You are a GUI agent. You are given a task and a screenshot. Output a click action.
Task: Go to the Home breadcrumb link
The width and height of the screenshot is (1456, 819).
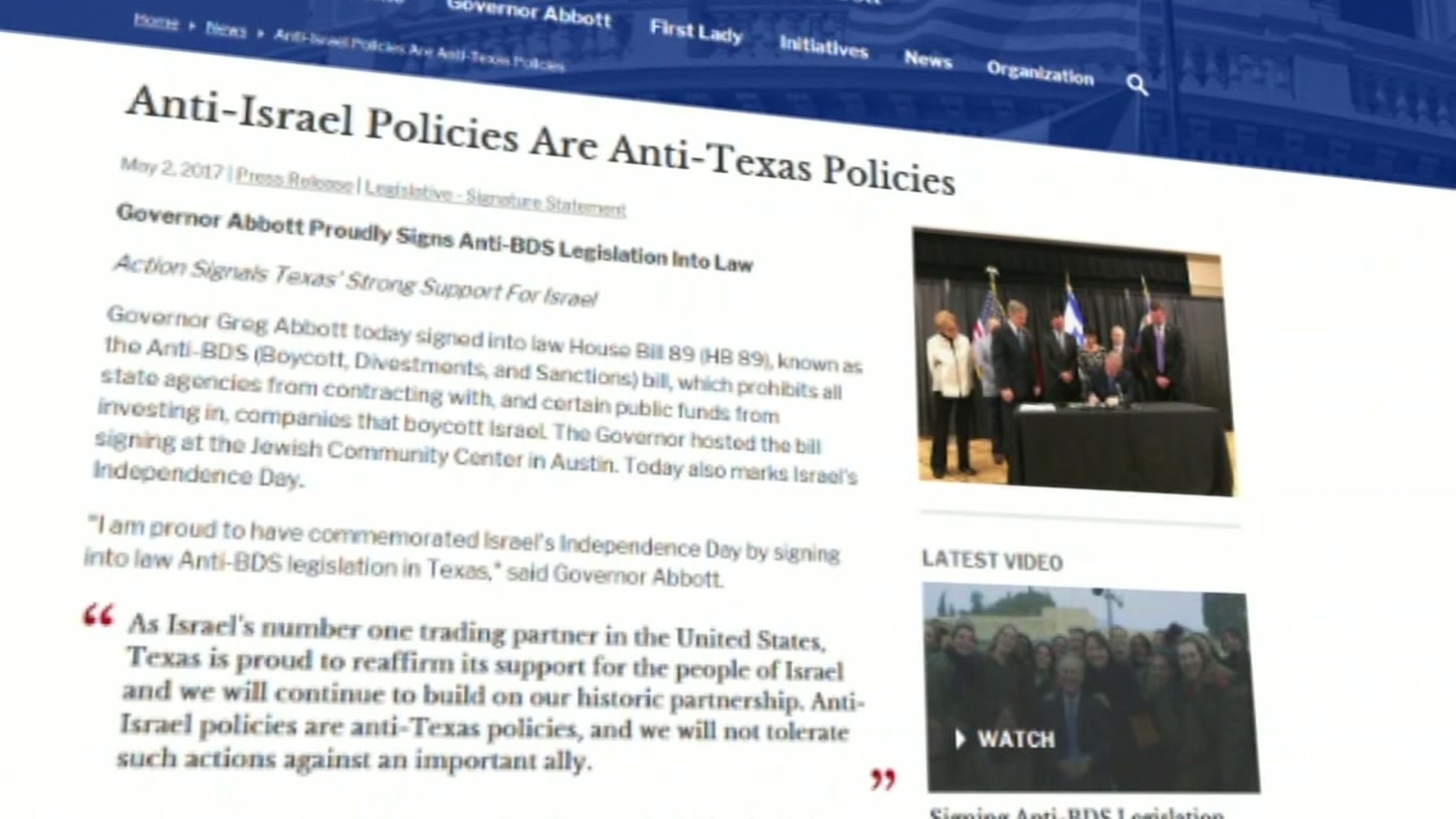(156, 21)
